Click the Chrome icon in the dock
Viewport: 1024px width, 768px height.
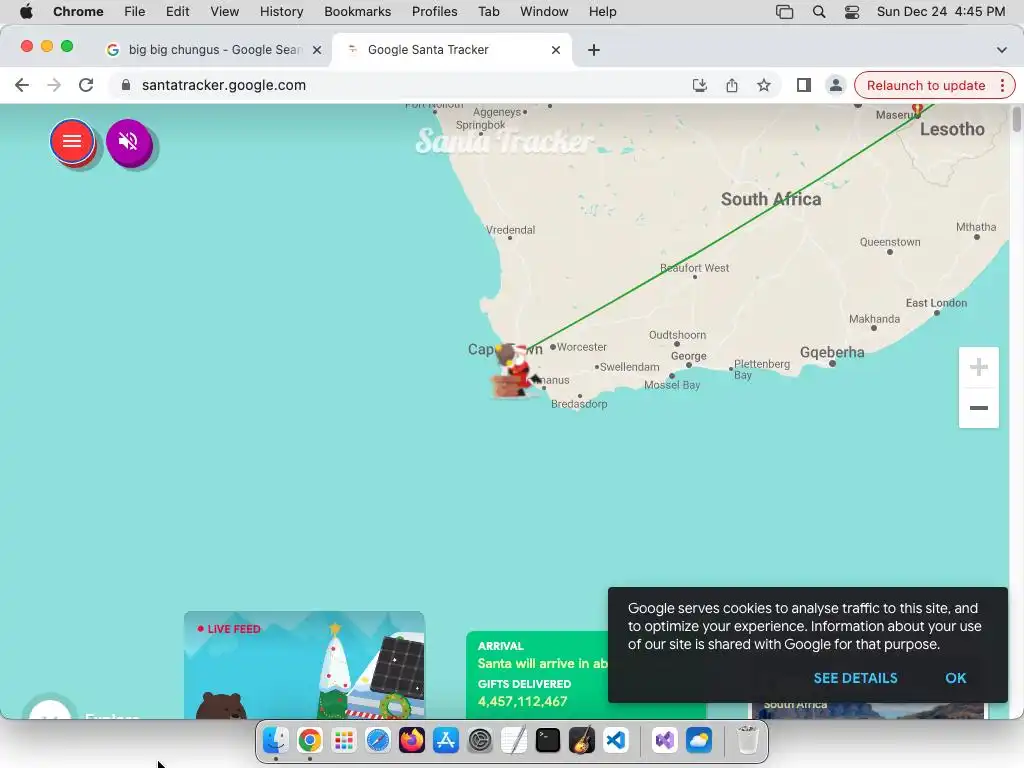click(310, 741)
